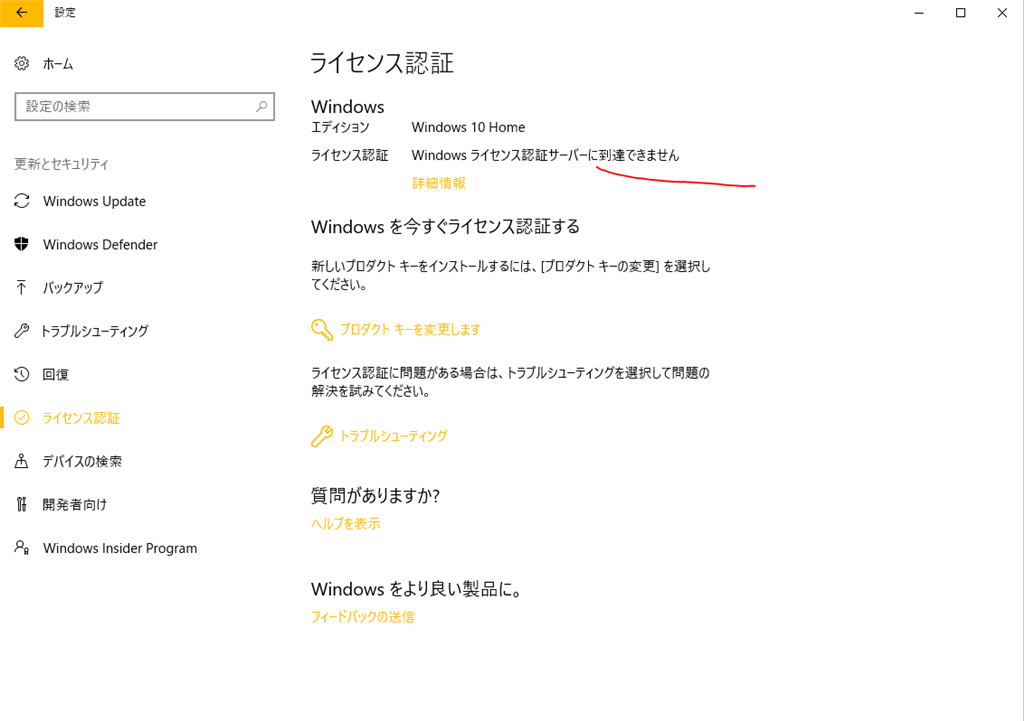Click the key icon for product key
The width and height of the screenshot is (1024, 721).
pyautogui.click(x=322, y=329)
